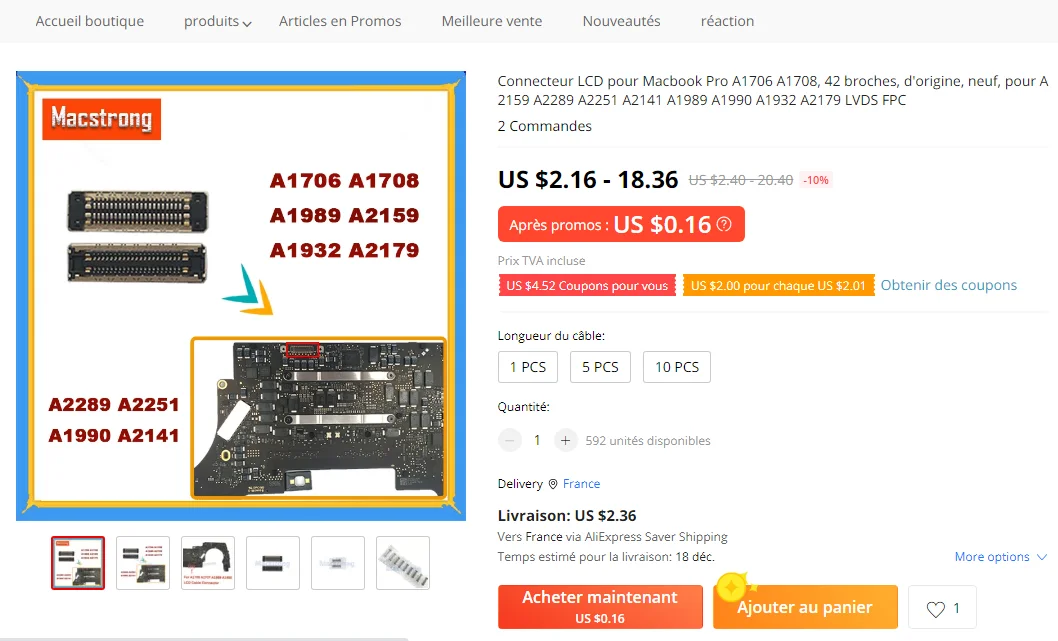Choose the 5 PCS option
Image resolution: width=1058 pixels, height=641 pixels.
pyautogui.click(x=600, y=367)
